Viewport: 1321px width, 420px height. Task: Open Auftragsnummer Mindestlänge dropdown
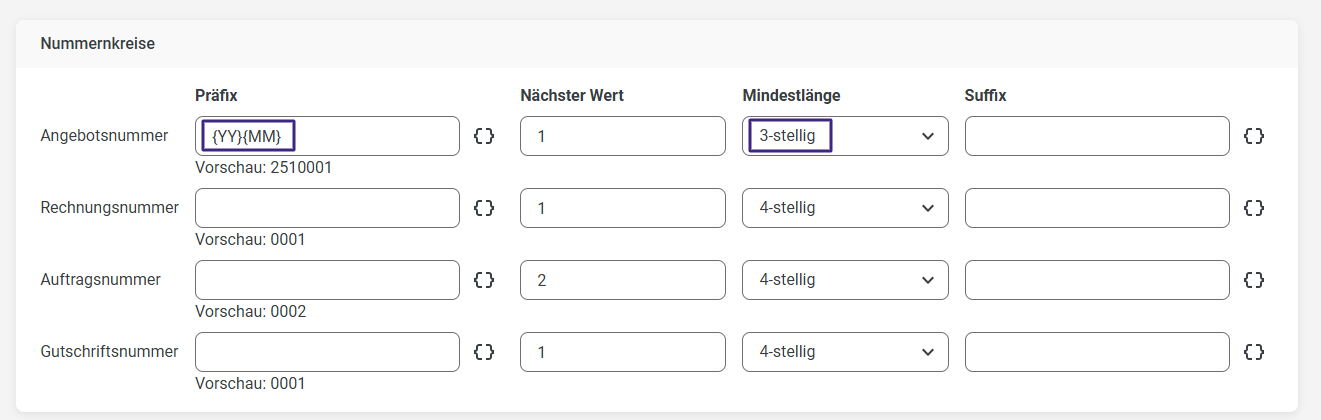coord(845,280)
